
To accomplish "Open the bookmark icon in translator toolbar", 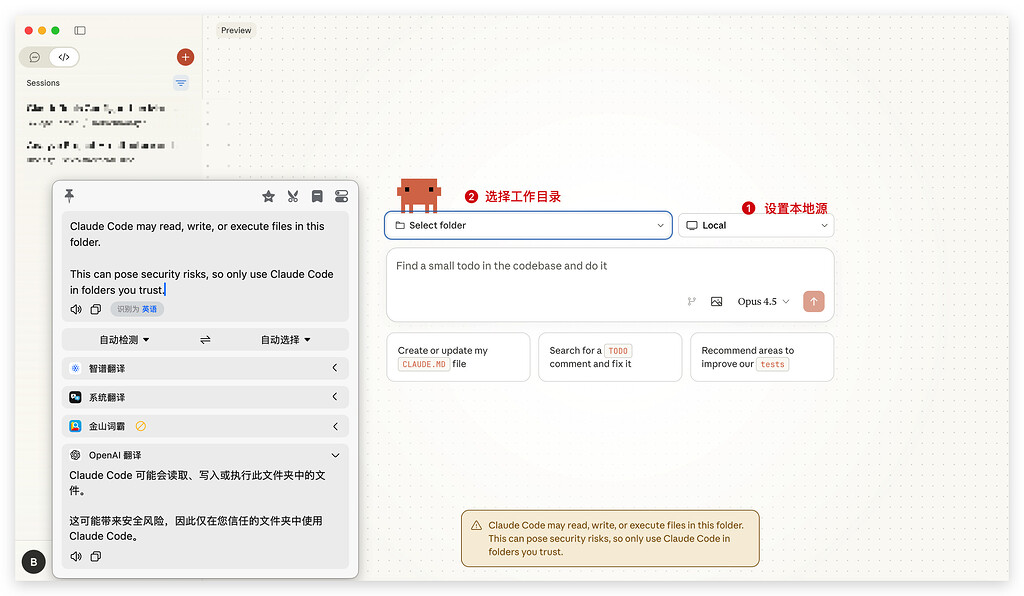I will [317, 196].
